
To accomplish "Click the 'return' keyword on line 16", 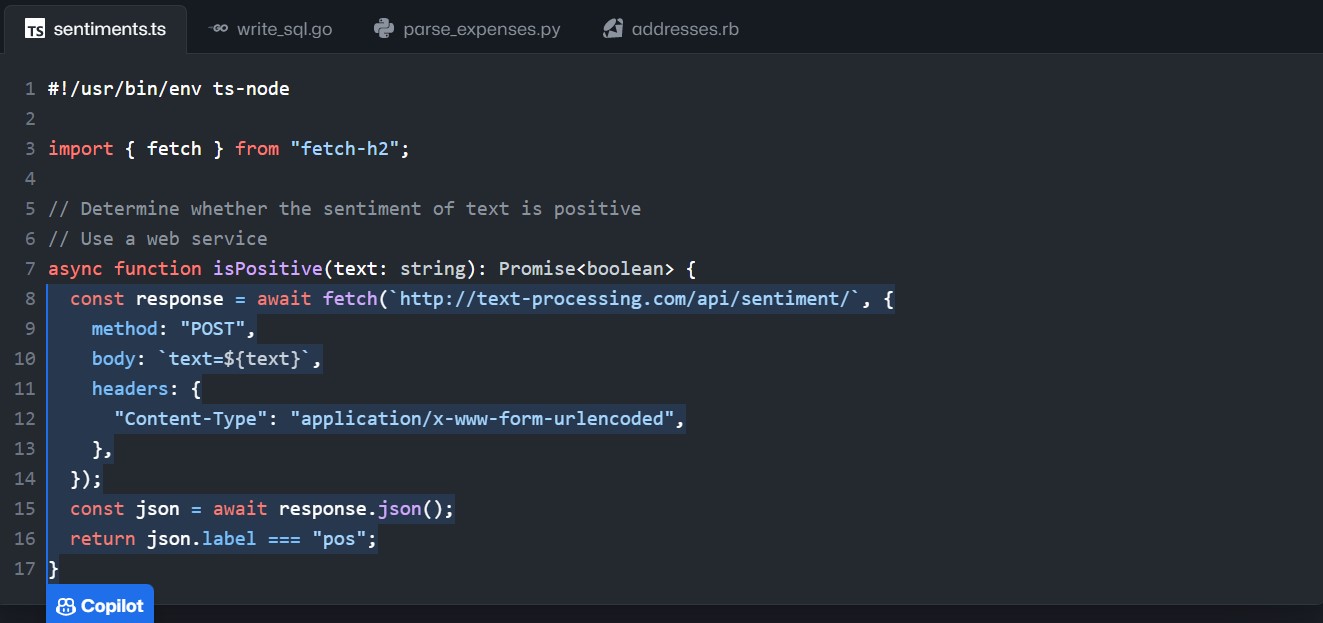I will (103, 539).
